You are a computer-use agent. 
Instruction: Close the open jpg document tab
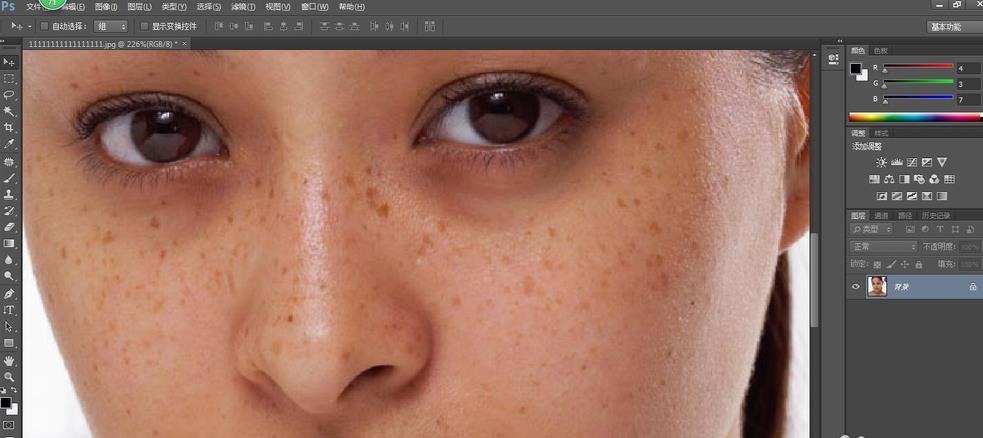click(x=185, y=44)
